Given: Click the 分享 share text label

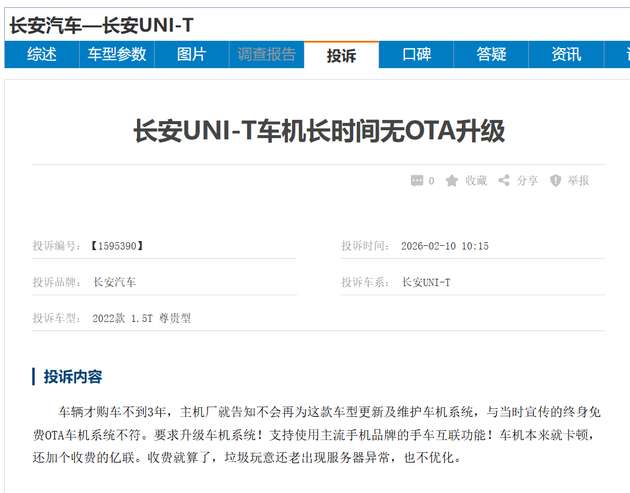Looking at the screenshot, I should (x=527, y=181).
